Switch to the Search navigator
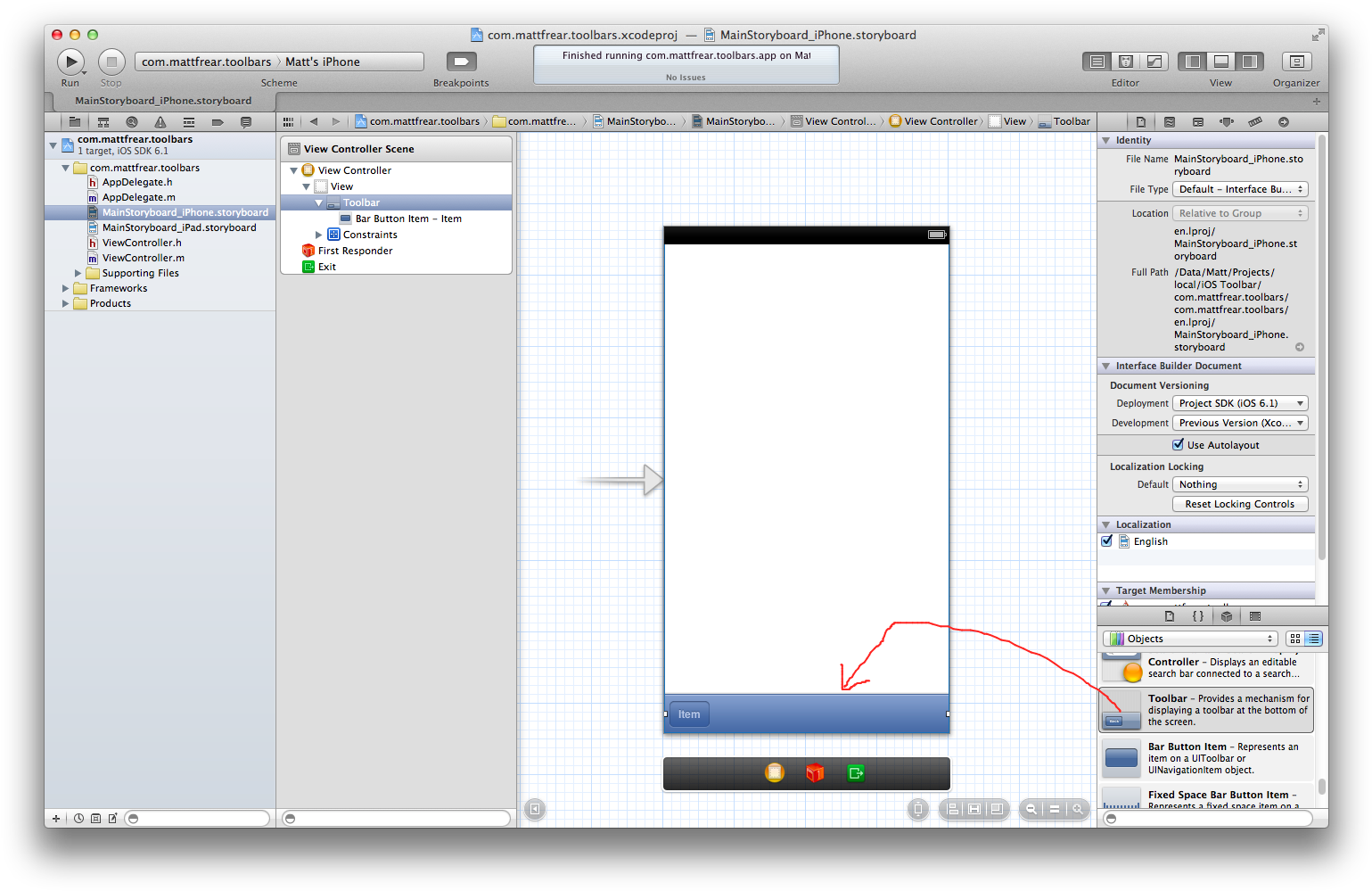This screenshot has width=1372, height=891. 132,121
